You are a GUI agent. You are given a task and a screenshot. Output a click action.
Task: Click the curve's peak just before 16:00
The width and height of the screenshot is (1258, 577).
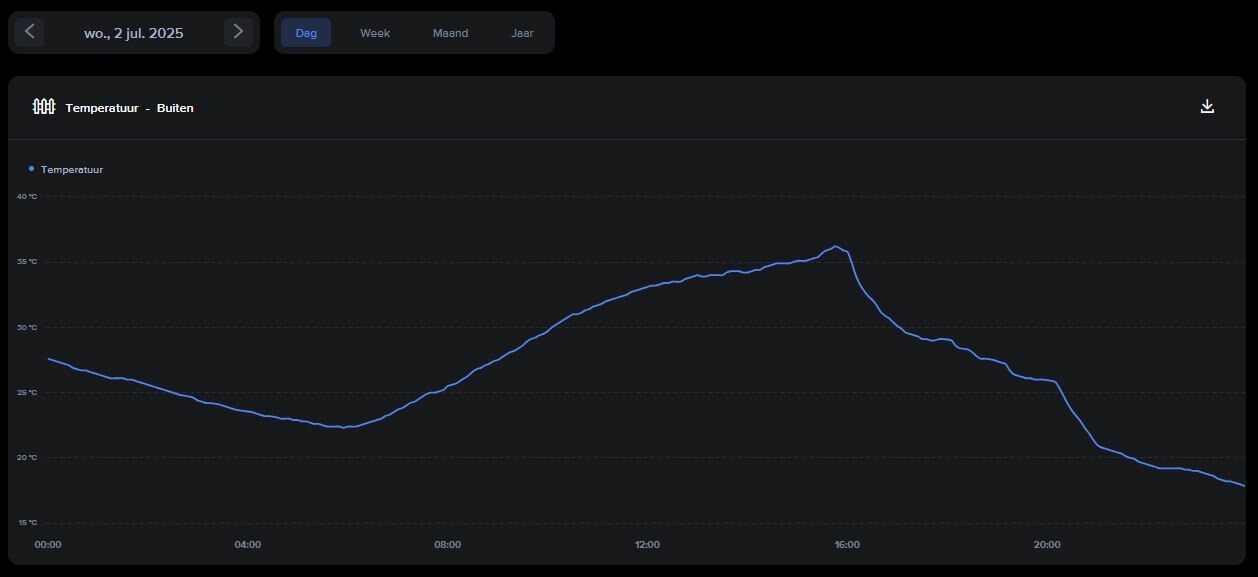click(x=836, y=246)
